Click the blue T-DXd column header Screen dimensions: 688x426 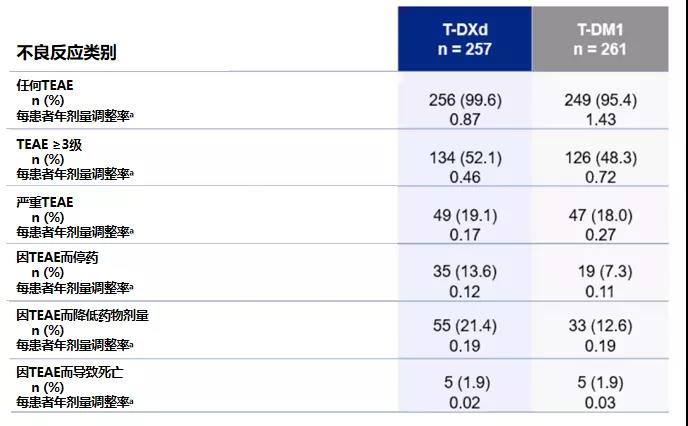point(462,39)
